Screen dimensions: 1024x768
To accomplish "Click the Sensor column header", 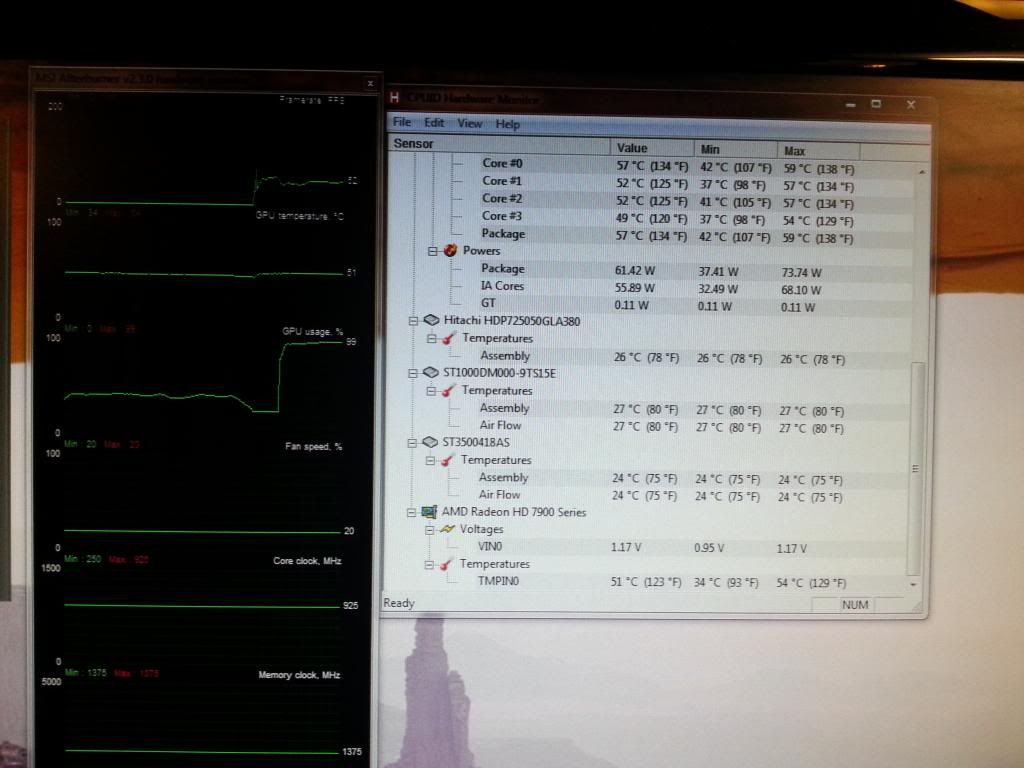I will [x=500, y=144].
